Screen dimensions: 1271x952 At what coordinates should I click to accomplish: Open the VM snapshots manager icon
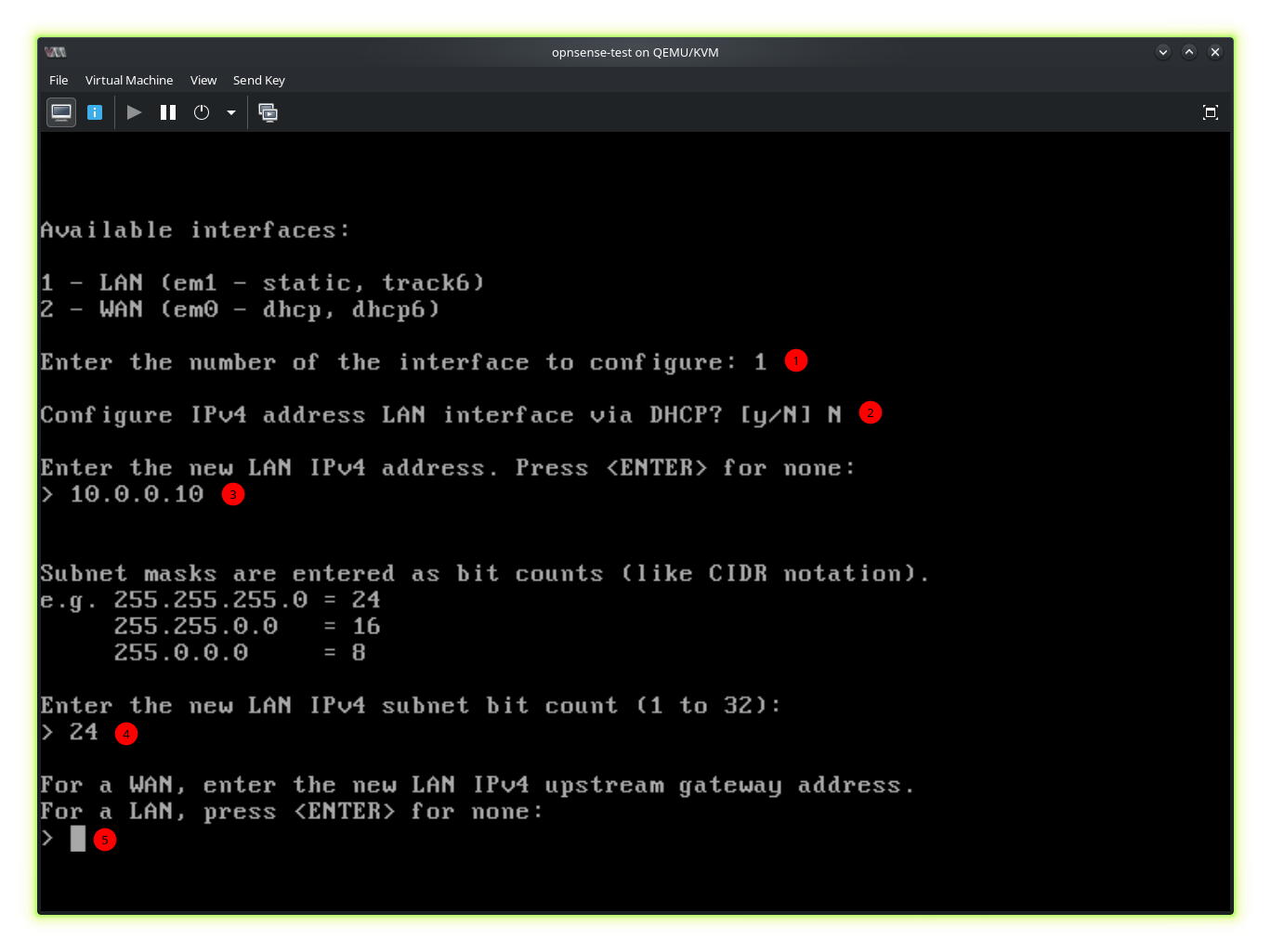pos(269,112)
